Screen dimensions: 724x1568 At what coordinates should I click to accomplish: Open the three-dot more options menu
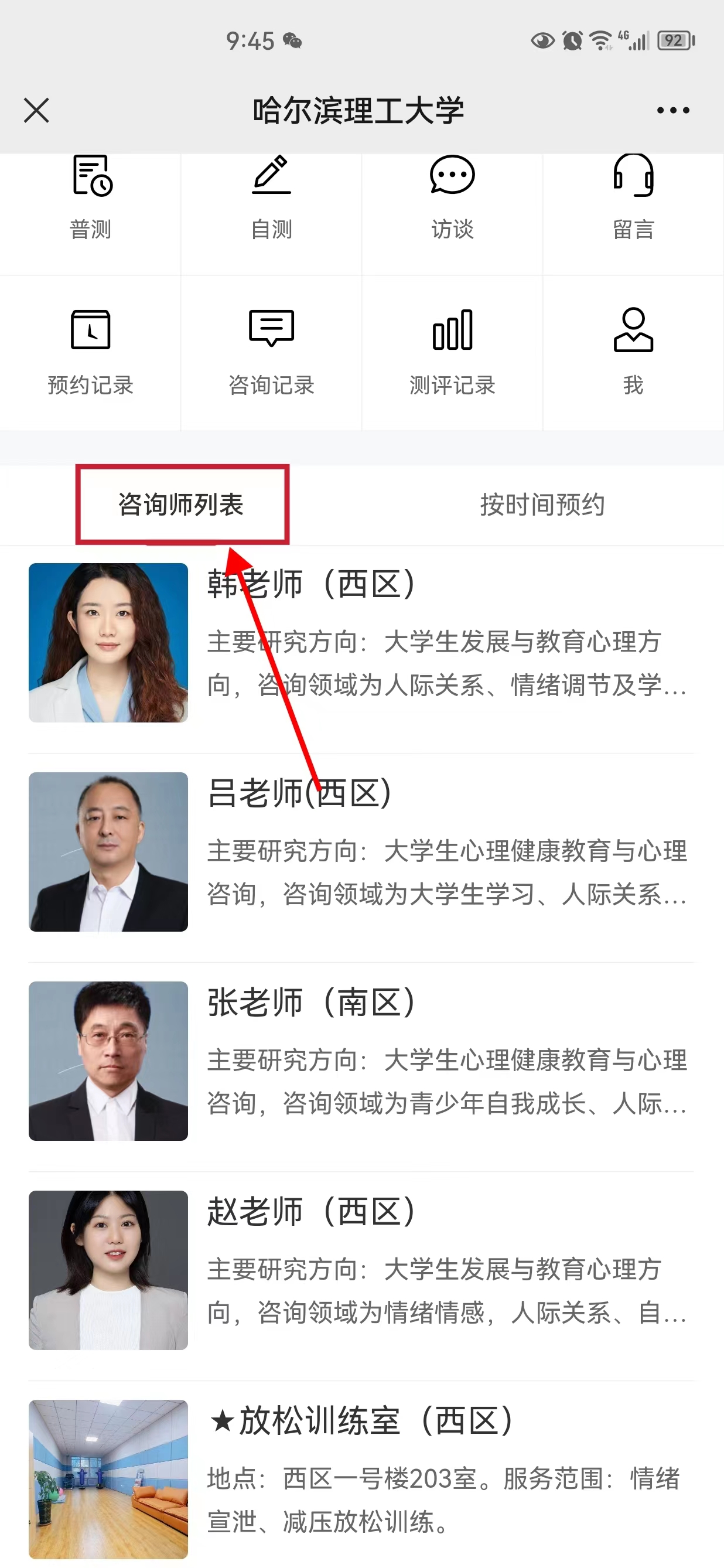(673, 110)
